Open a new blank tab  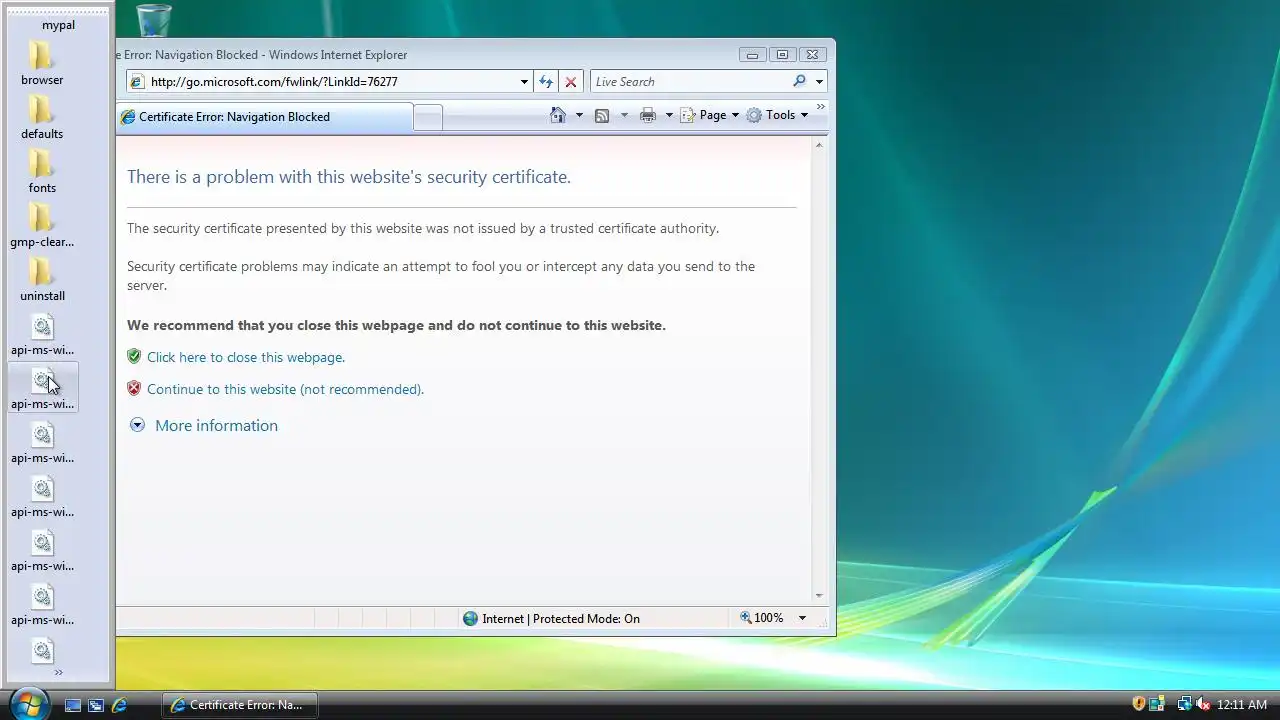pyautogui.click(x=428, y=117)
